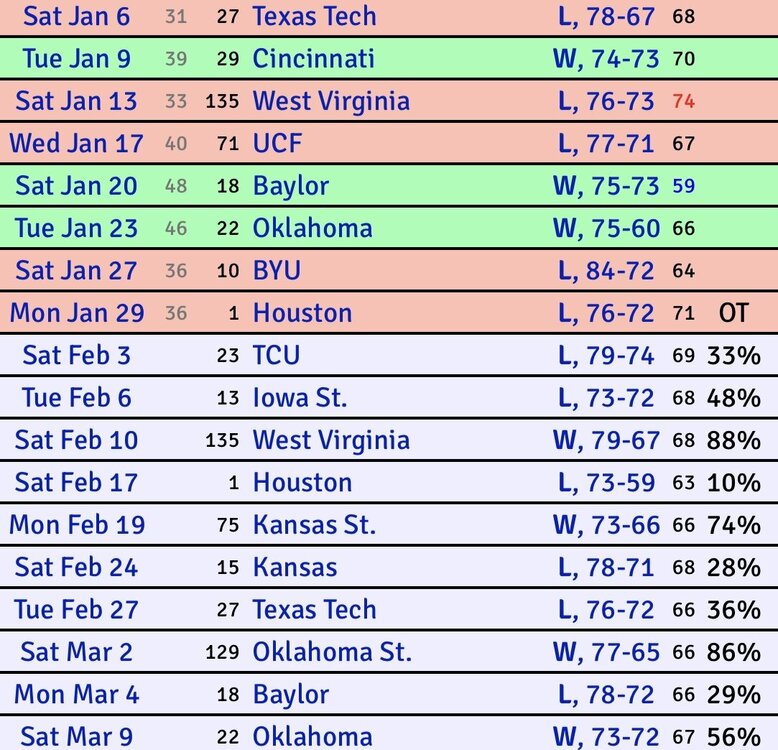Click the Mon Mar 4 date link
Viewport: 778px width, 750px height.
(x=76, y=695)
